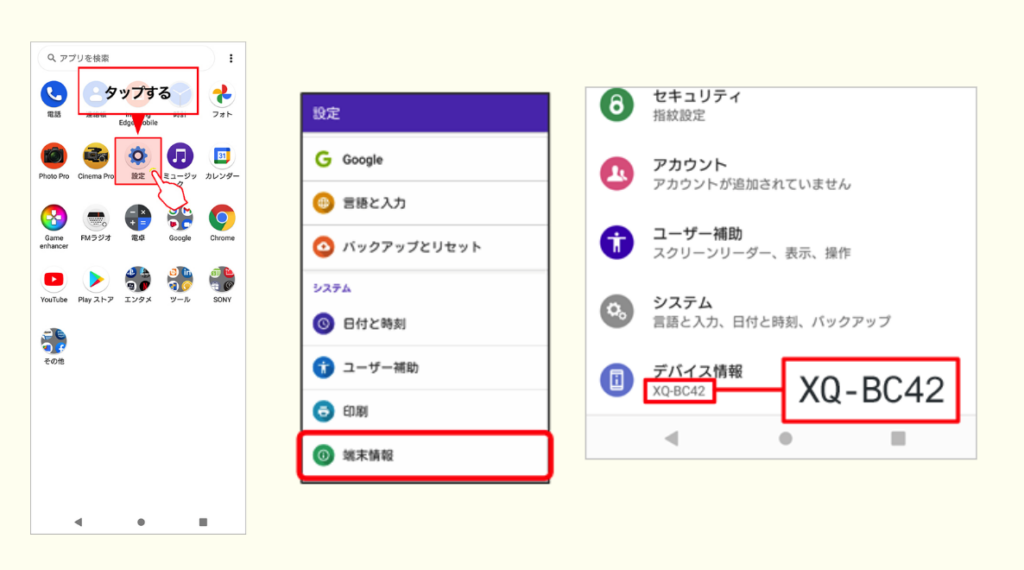Open ユーザー補助 with スクリーンリーダー subtitle
The image size is (1024, 570).
(781, 243)
